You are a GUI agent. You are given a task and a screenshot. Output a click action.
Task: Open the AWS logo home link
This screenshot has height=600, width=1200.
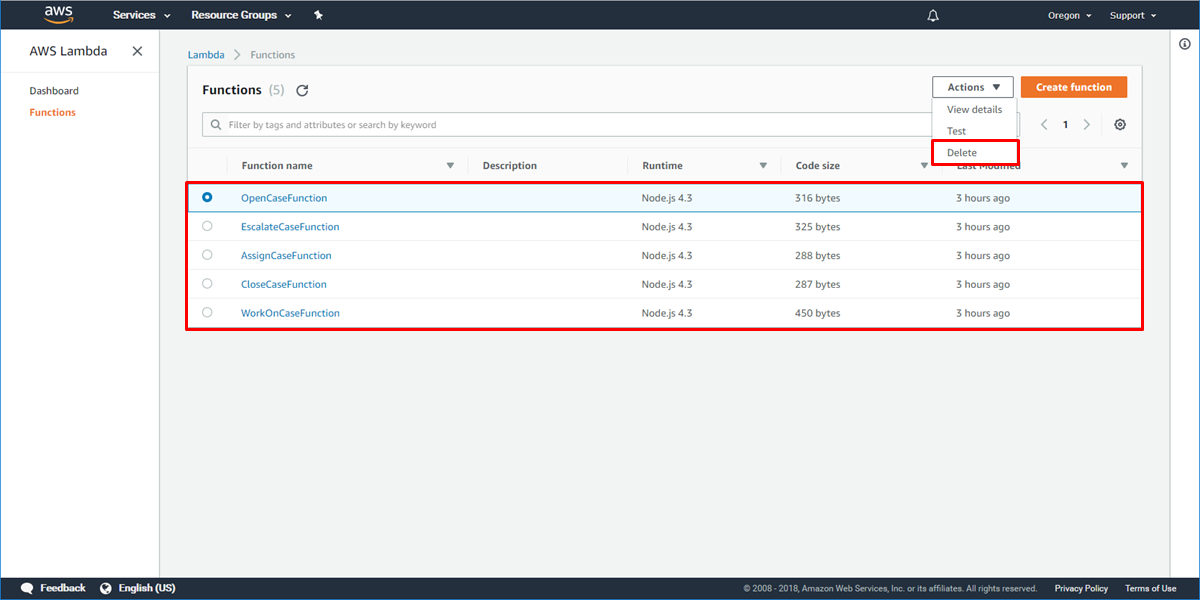point(59,14)
